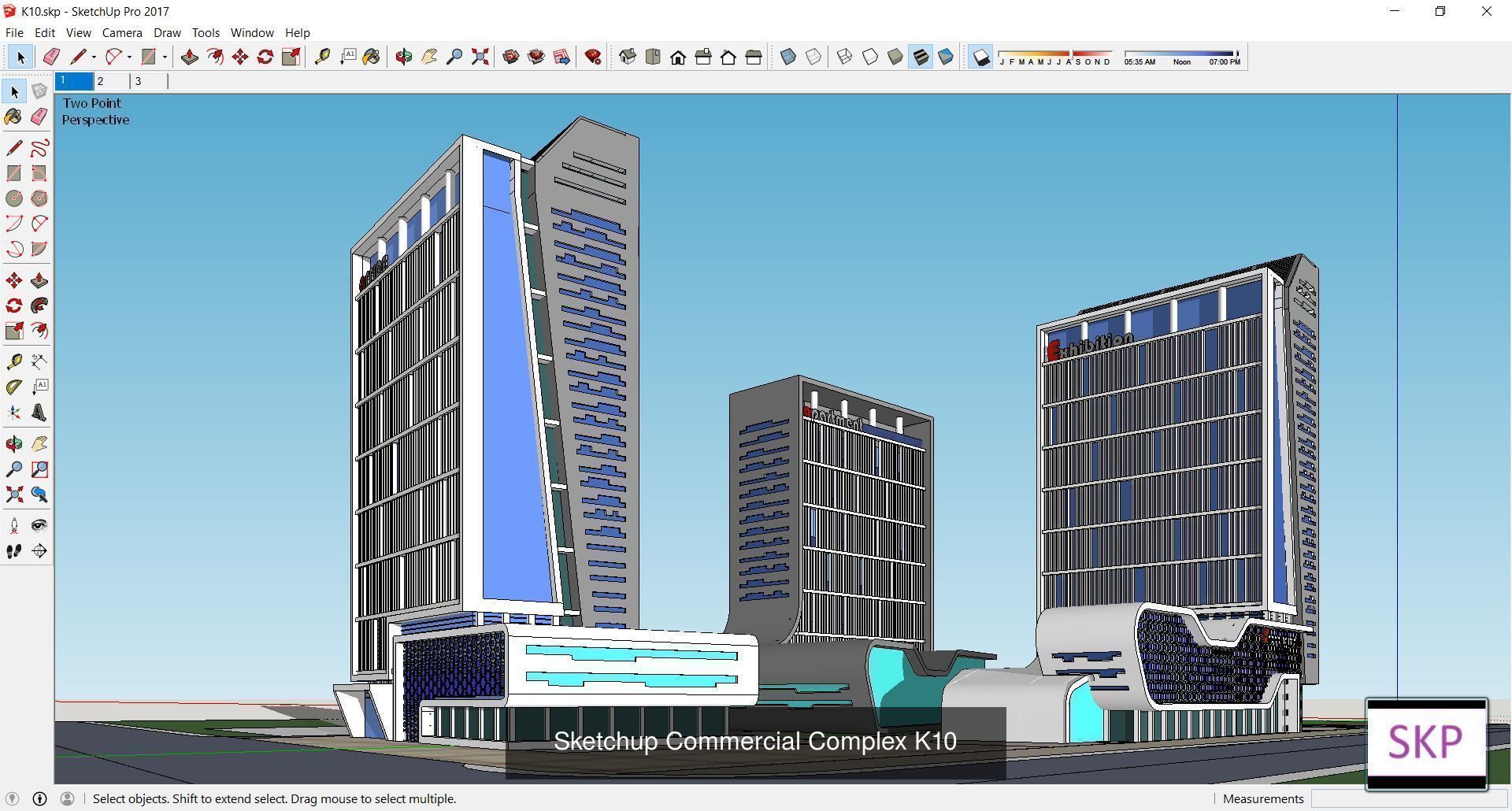Click the geo-location status bar icon
Viewport: 1512px width, 811px height.
click(x=13, y=798)
